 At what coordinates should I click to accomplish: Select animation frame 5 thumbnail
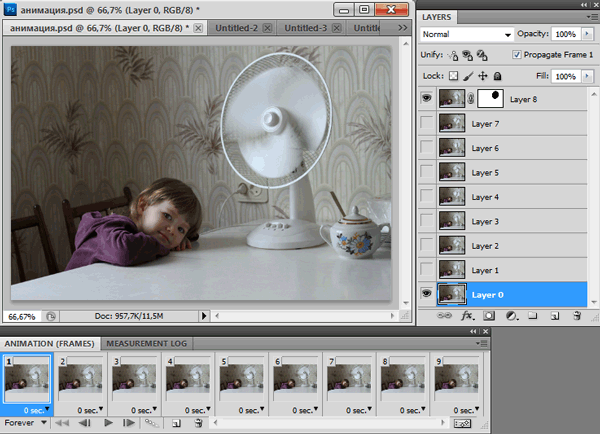tap(240, 381)
